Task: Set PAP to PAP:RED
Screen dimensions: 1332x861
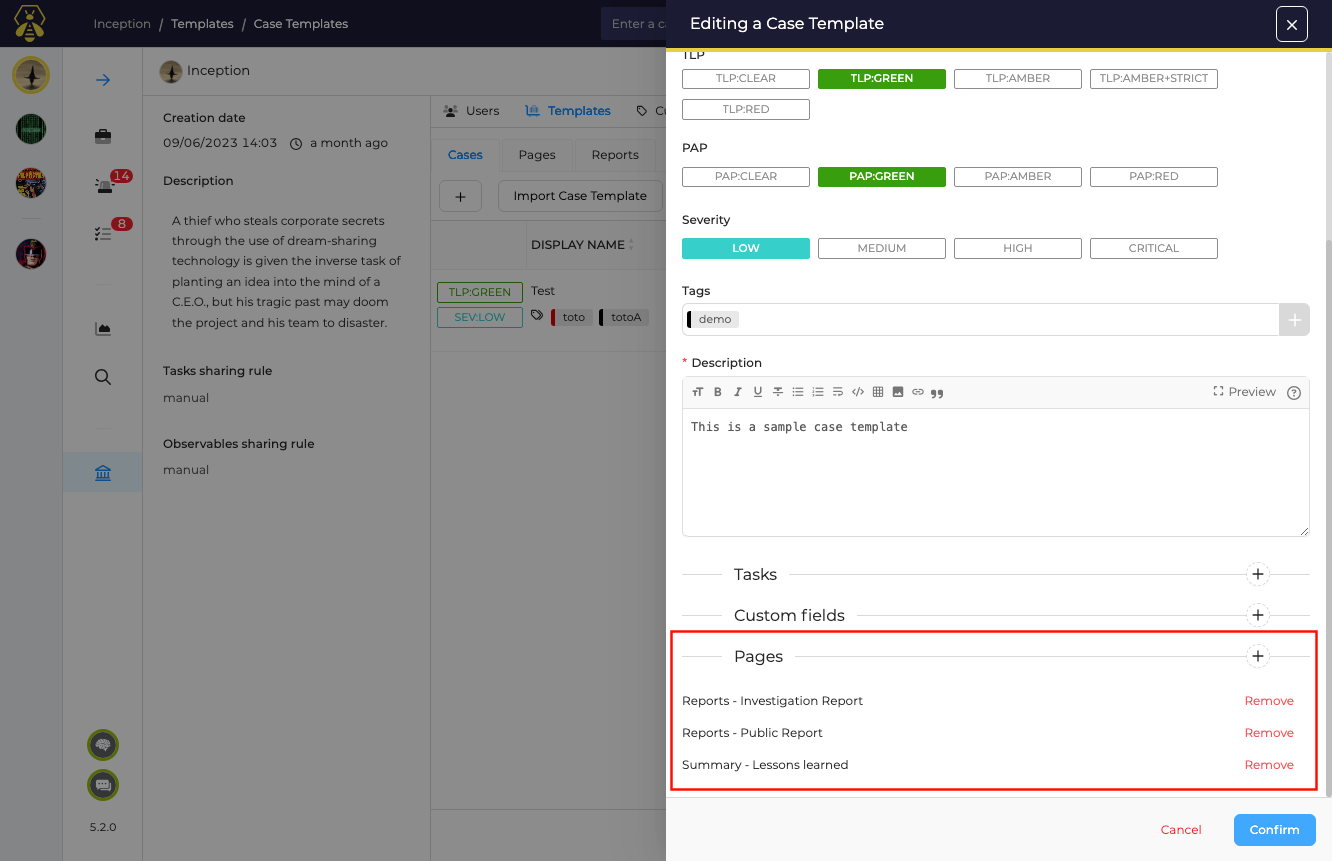Action: point(1153,176)
